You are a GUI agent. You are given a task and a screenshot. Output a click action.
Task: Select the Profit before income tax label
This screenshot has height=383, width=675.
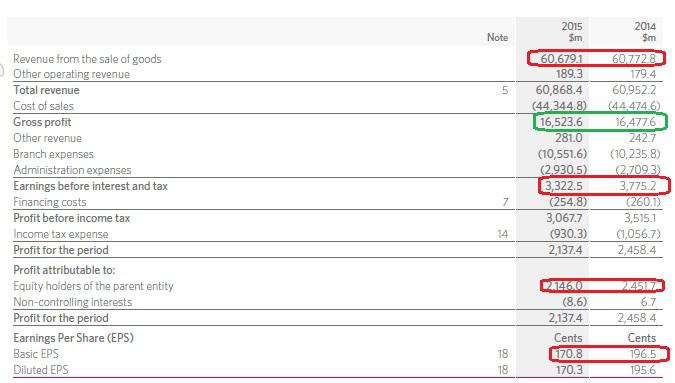(71, 218)
